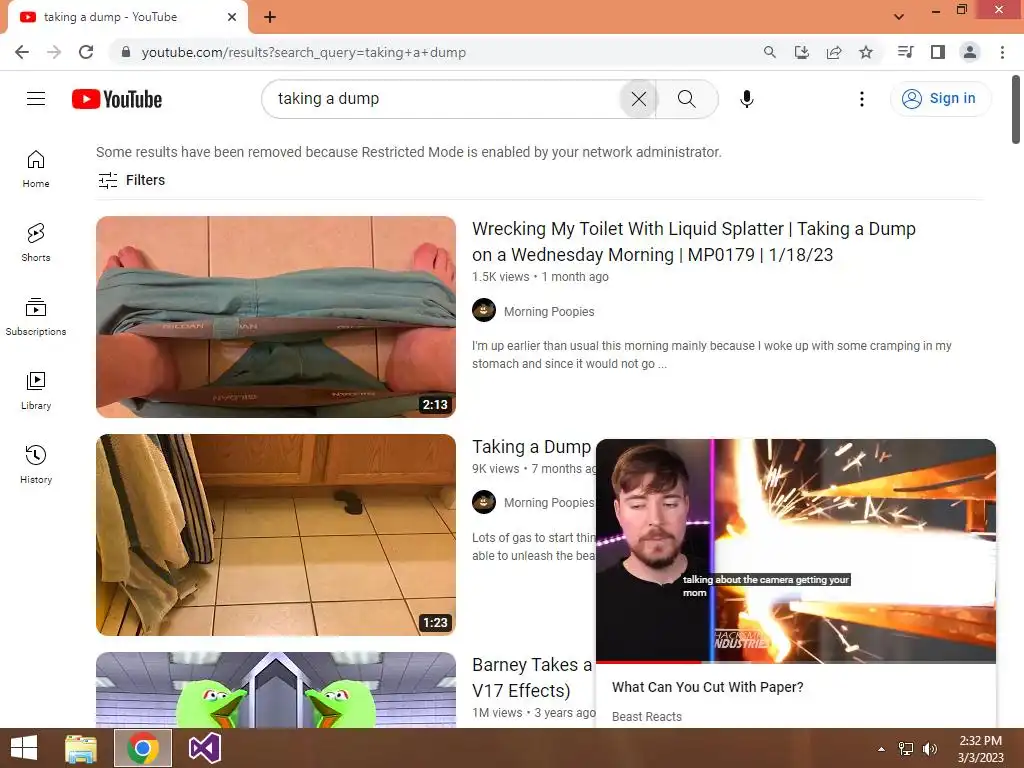Click the taskbar clock showing 2:32 PM
The height and width of the screenshot is (768, 1024).
(x=980, y=749)
